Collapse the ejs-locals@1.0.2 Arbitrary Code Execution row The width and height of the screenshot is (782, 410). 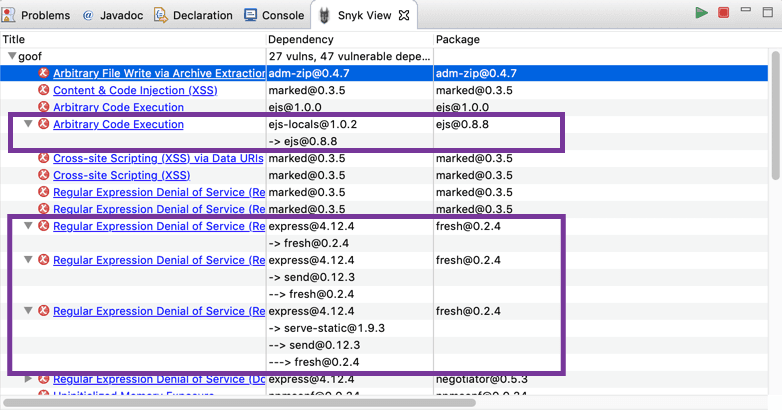click(28, 123)
